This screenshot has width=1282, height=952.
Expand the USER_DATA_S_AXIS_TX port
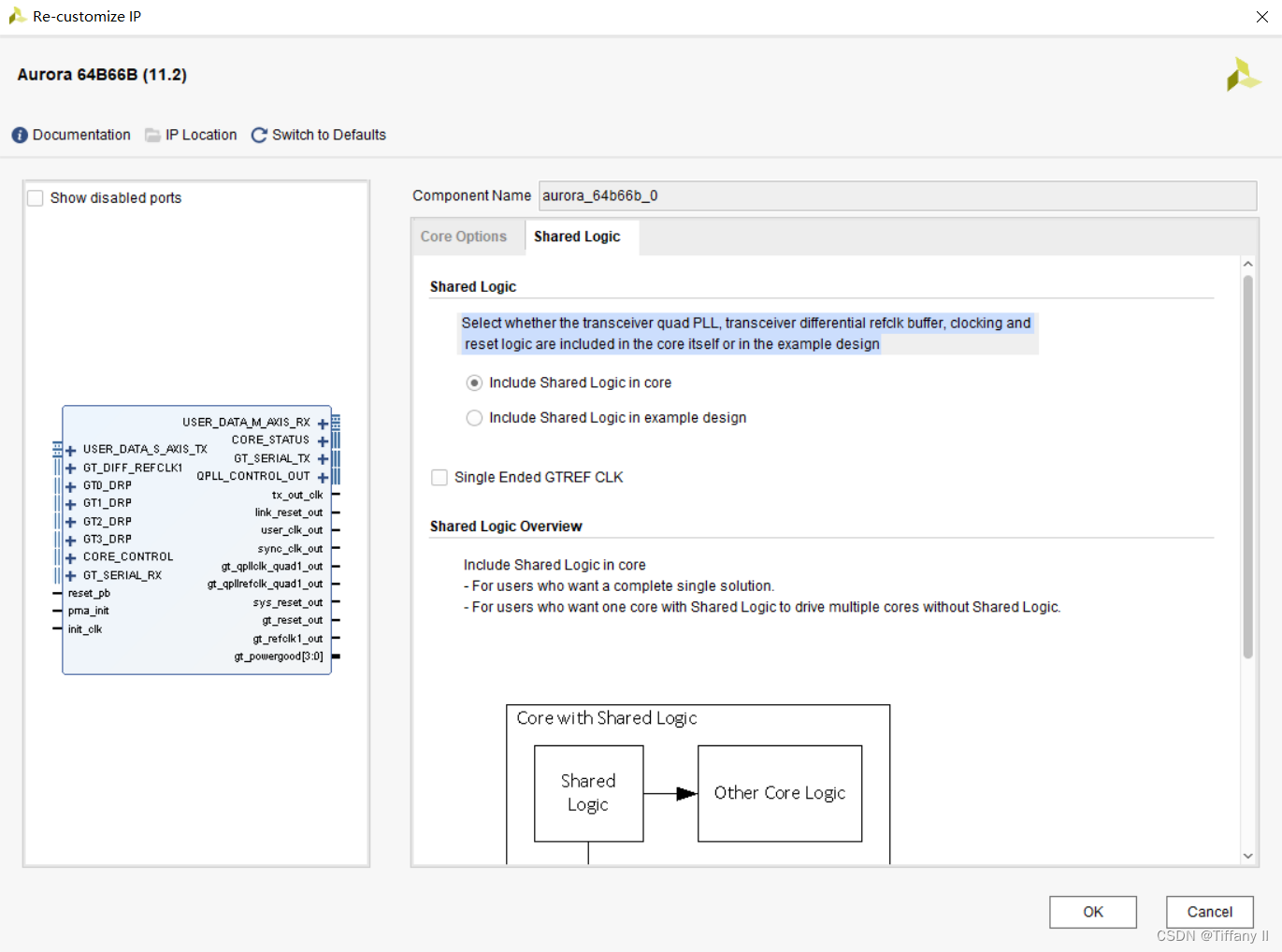71,451
